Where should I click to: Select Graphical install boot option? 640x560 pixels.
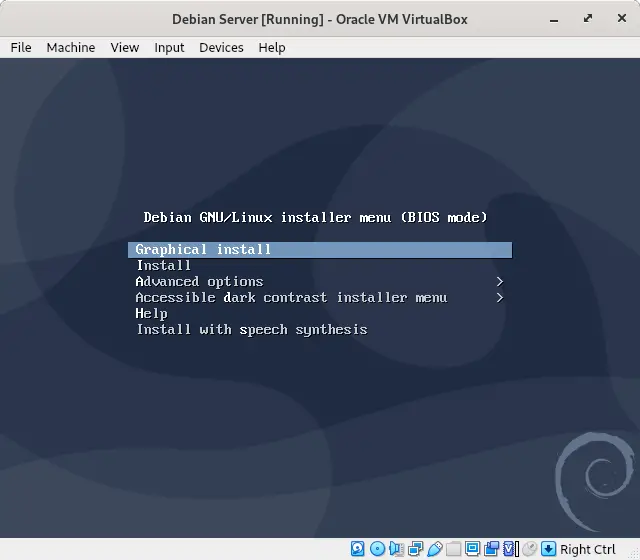pyautogui.click(x=320, y=250)
